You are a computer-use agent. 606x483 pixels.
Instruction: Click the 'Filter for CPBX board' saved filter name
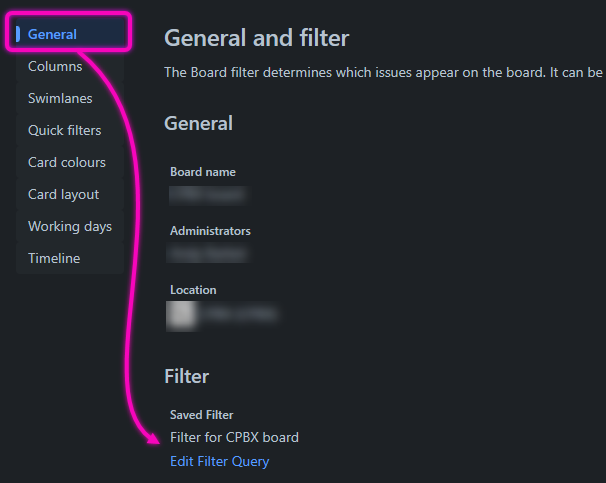(x=234, y=437)
